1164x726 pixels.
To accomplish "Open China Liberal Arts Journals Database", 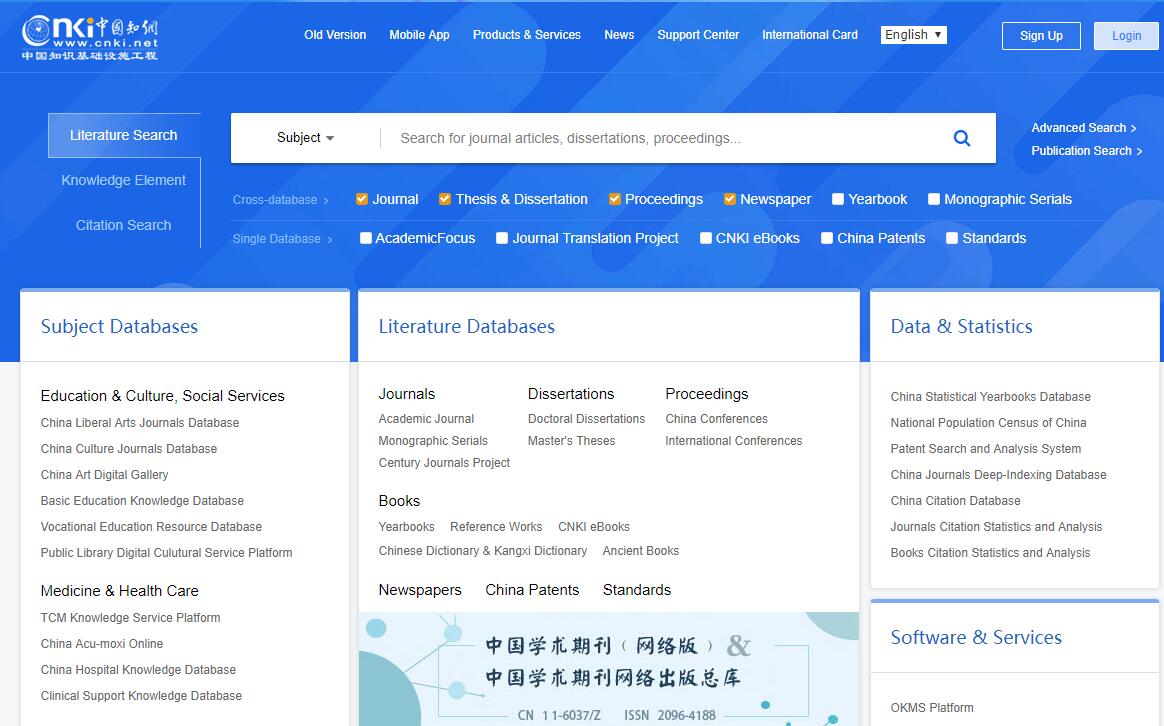I will (140, 422).
